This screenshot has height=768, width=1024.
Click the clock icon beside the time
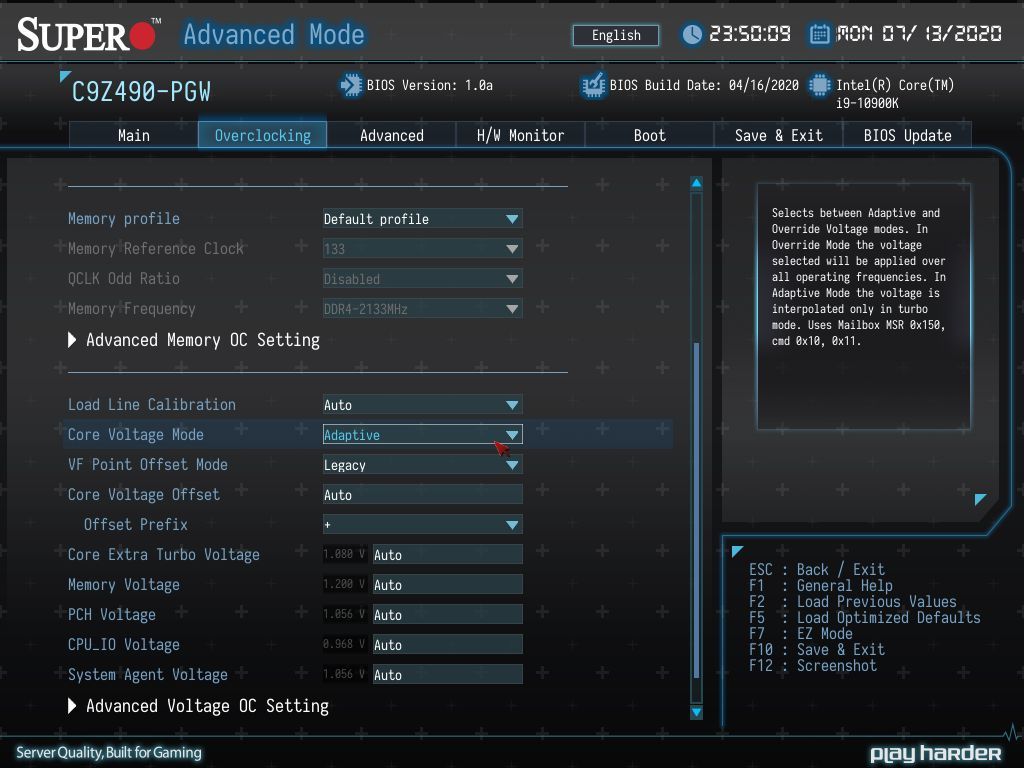(692, 34)
